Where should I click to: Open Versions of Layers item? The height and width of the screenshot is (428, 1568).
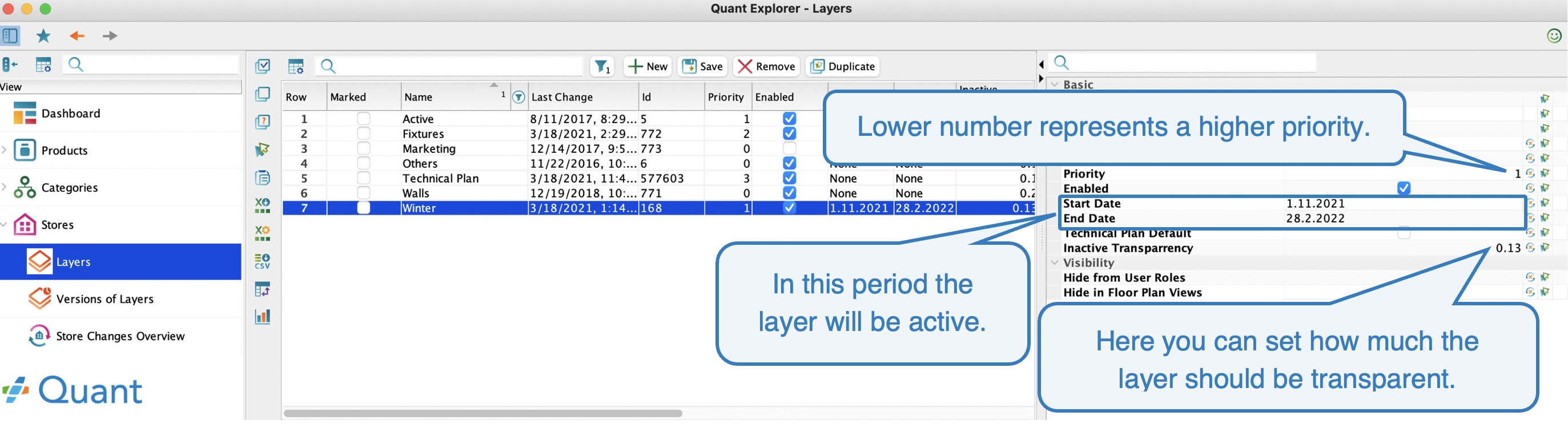[104, 299]
